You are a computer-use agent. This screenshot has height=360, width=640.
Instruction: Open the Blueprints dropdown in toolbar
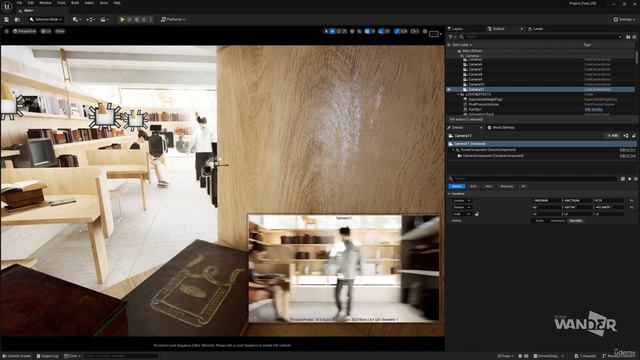(x=91, y=20)
